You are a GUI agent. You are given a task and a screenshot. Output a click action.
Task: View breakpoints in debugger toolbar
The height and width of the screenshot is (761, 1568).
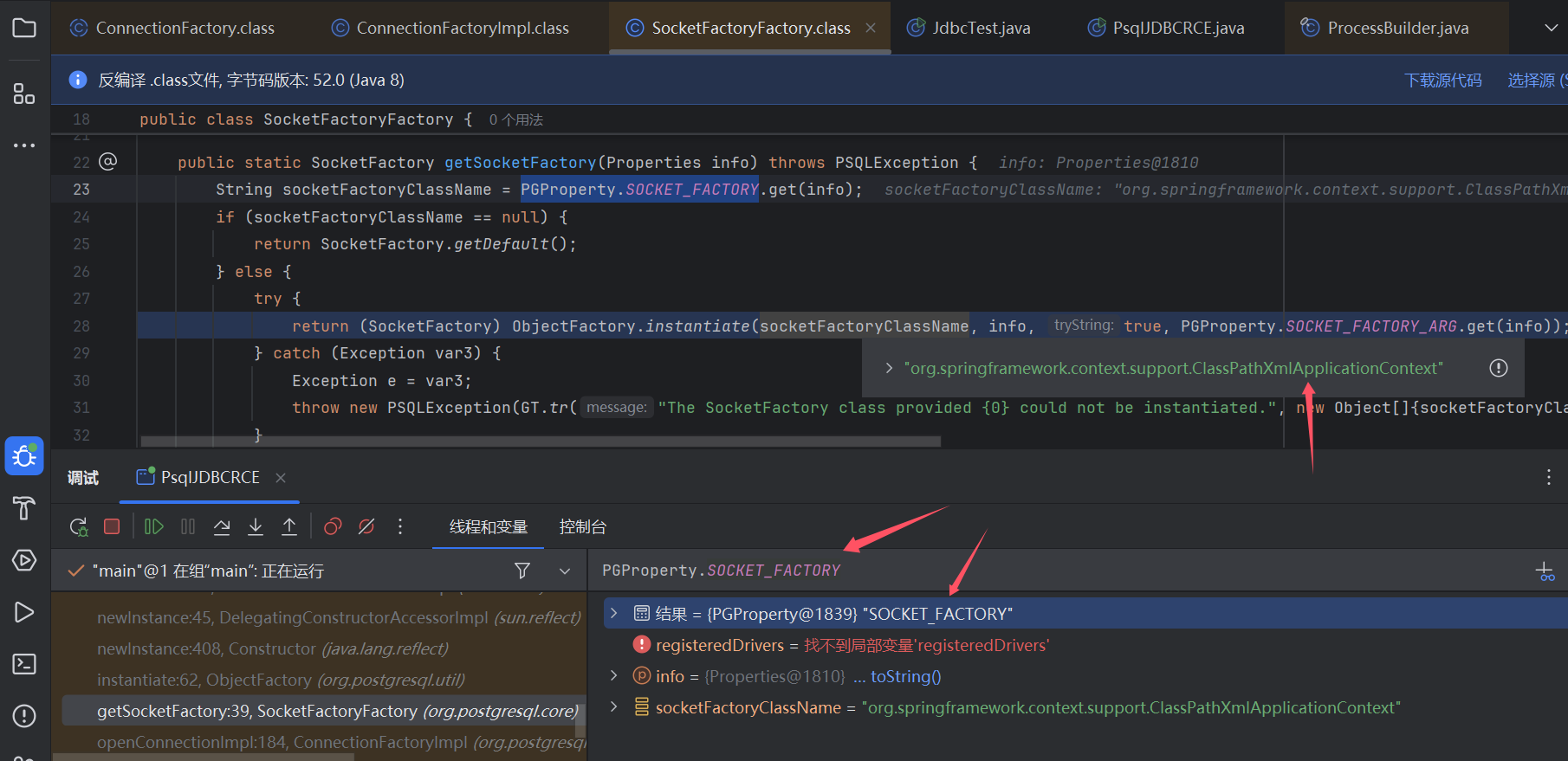click(x=333, y=526)
